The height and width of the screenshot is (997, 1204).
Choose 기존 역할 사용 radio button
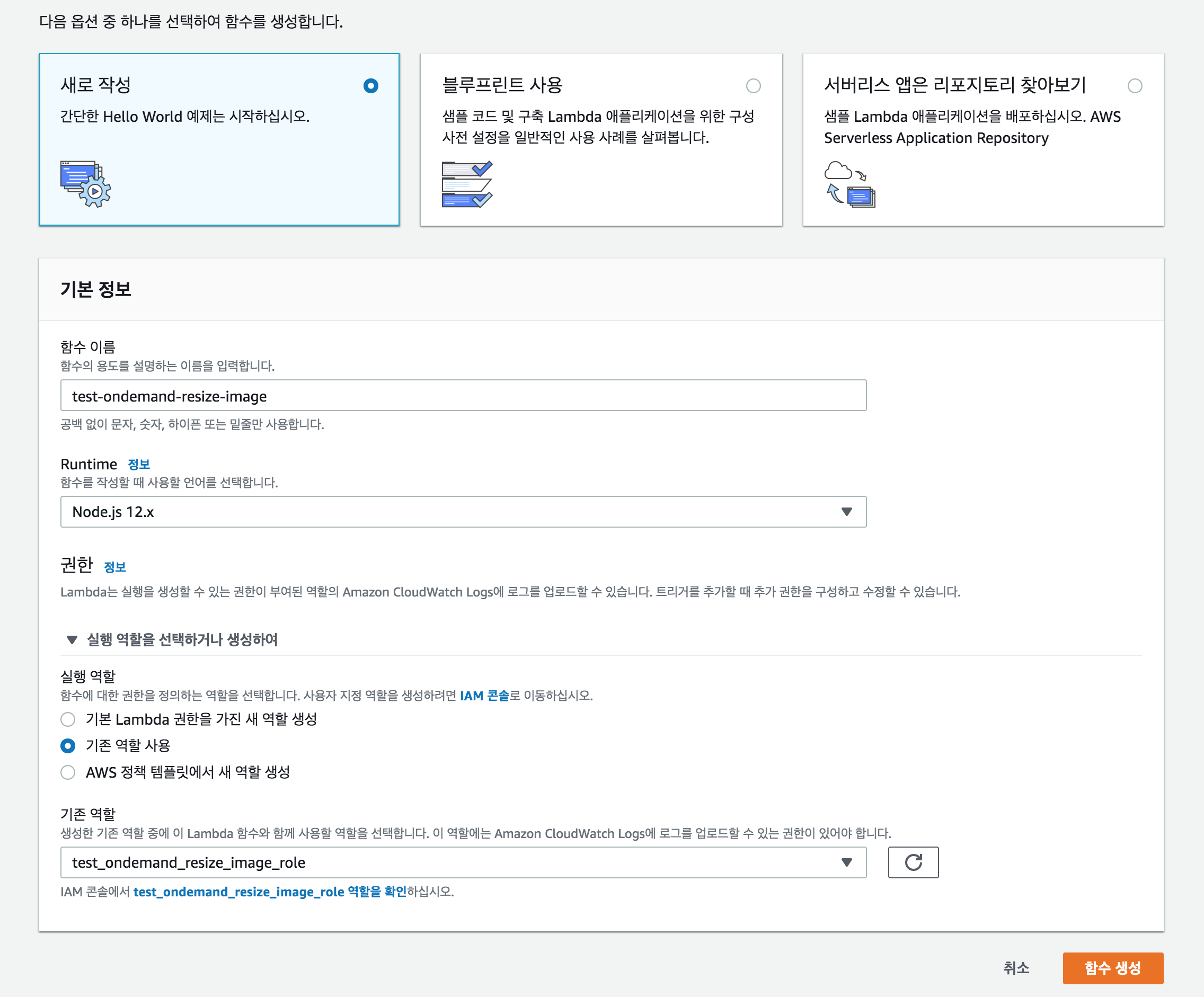68,745
